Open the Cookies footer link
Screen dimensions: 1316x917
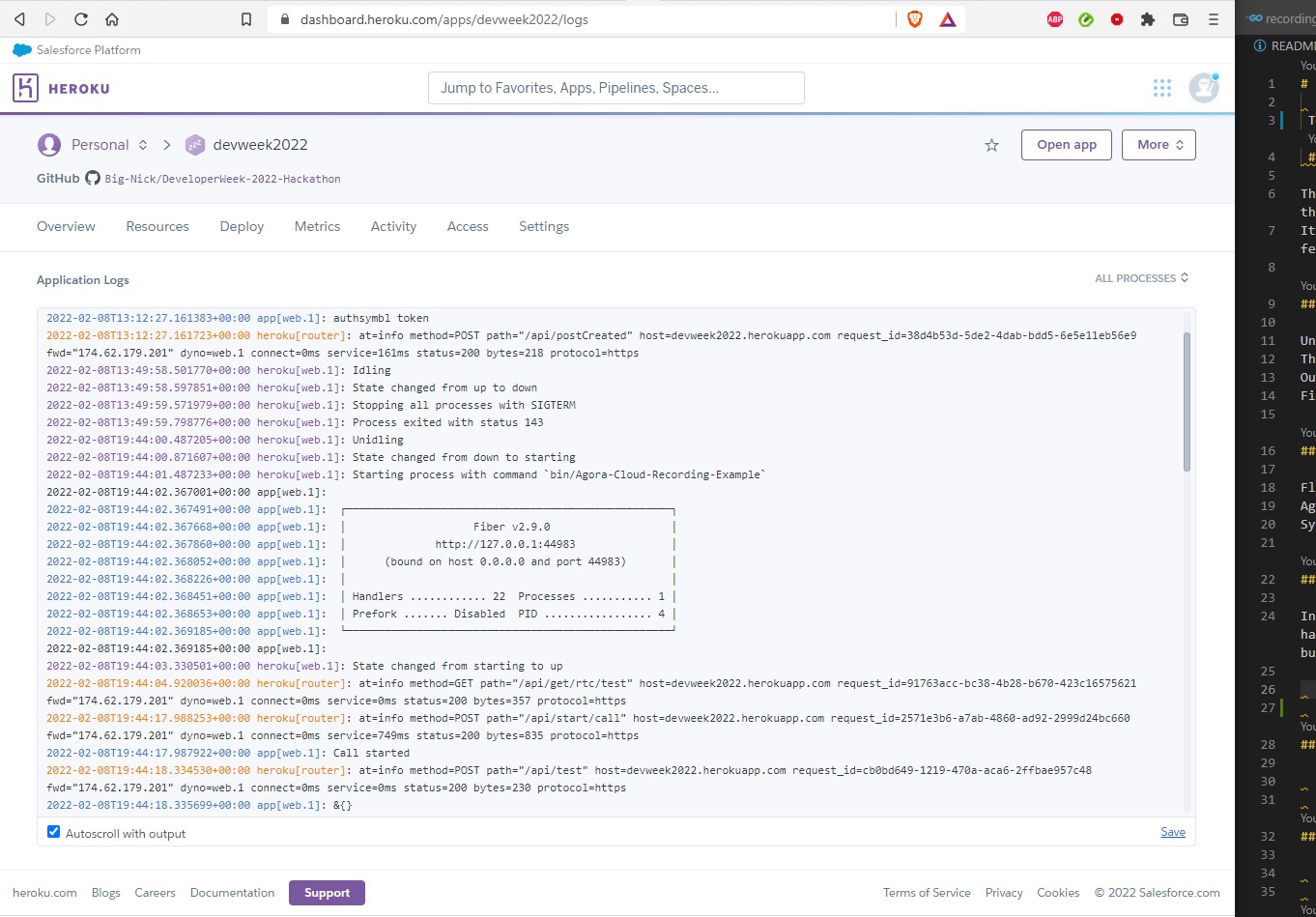tap(1058, 893)
